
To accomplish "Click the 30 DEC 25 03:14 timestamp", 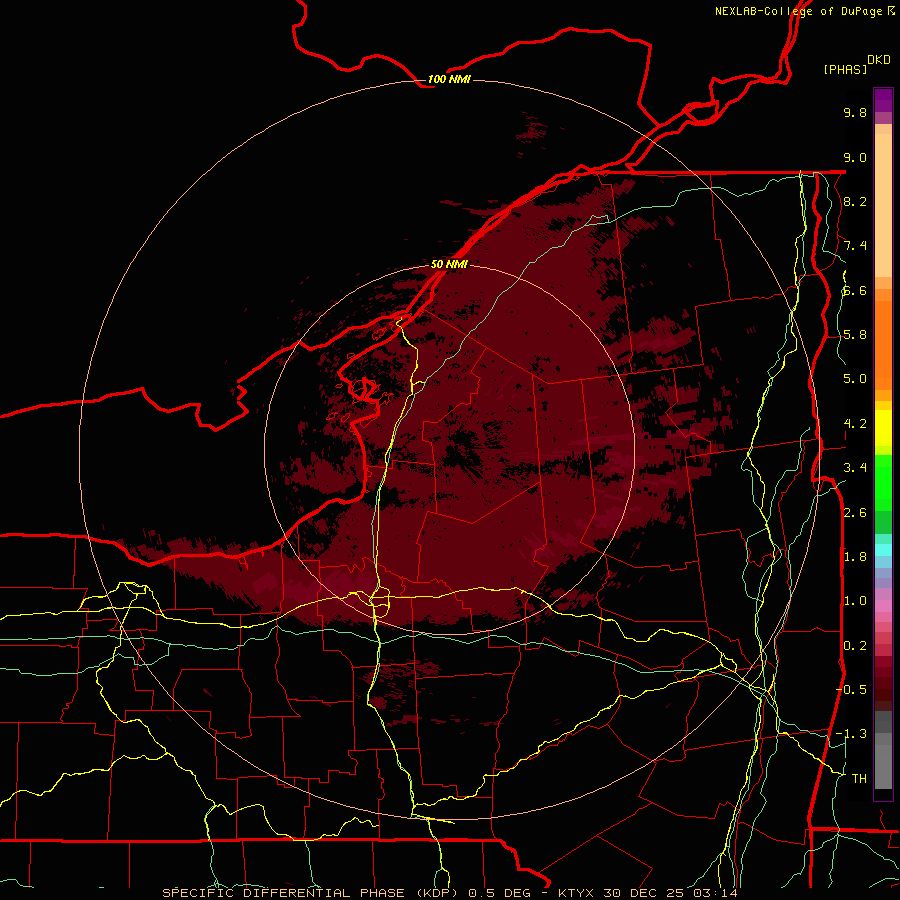I will pyautogui.click(x=670, y=893).
